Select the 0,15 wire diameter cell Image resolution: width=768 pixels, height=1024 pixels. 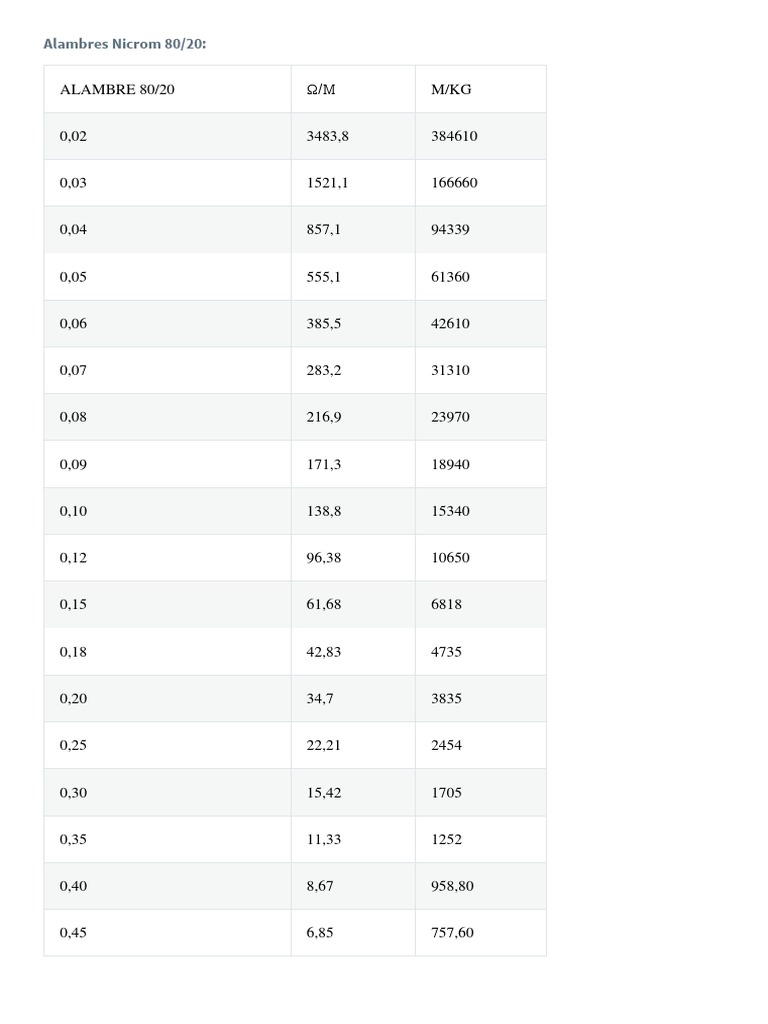point(74,604)
